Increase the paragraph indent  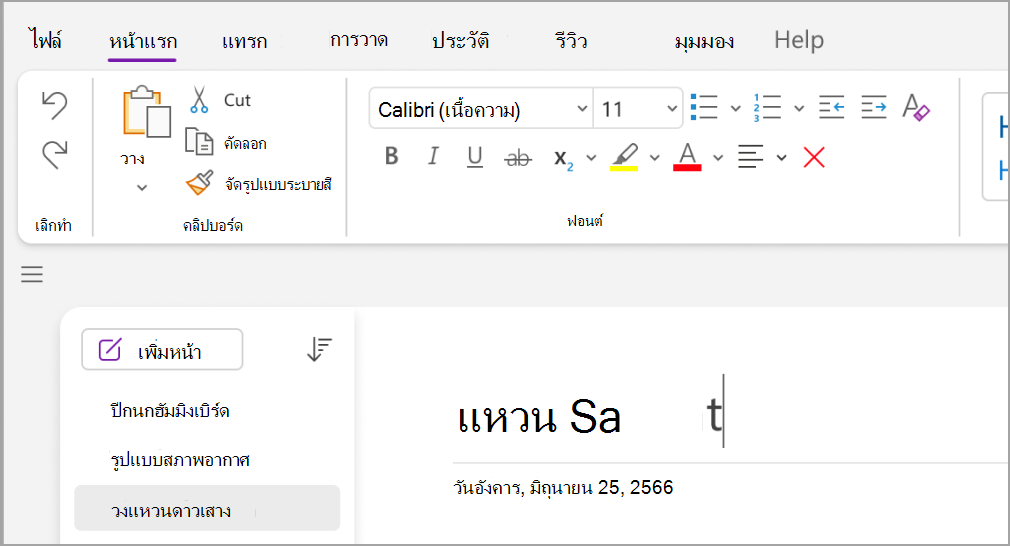(874, 107)
